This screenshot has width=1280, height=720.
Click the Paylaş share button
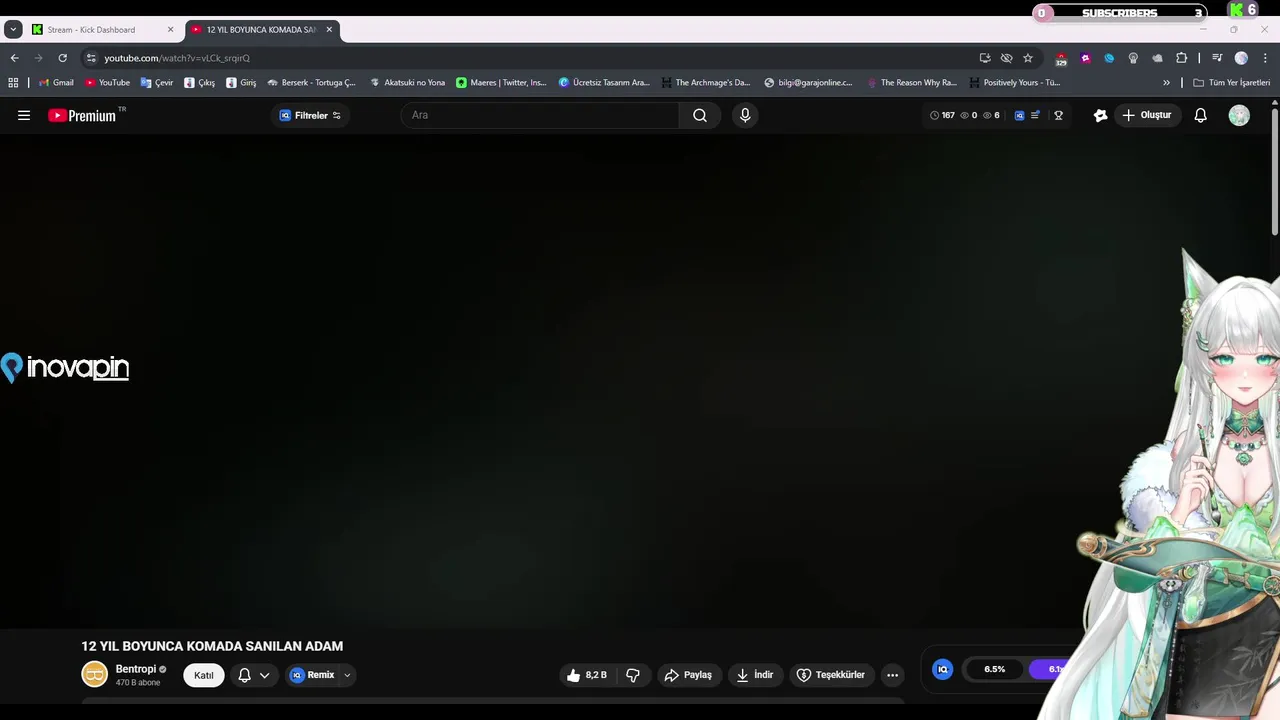[x=689, y=675]
